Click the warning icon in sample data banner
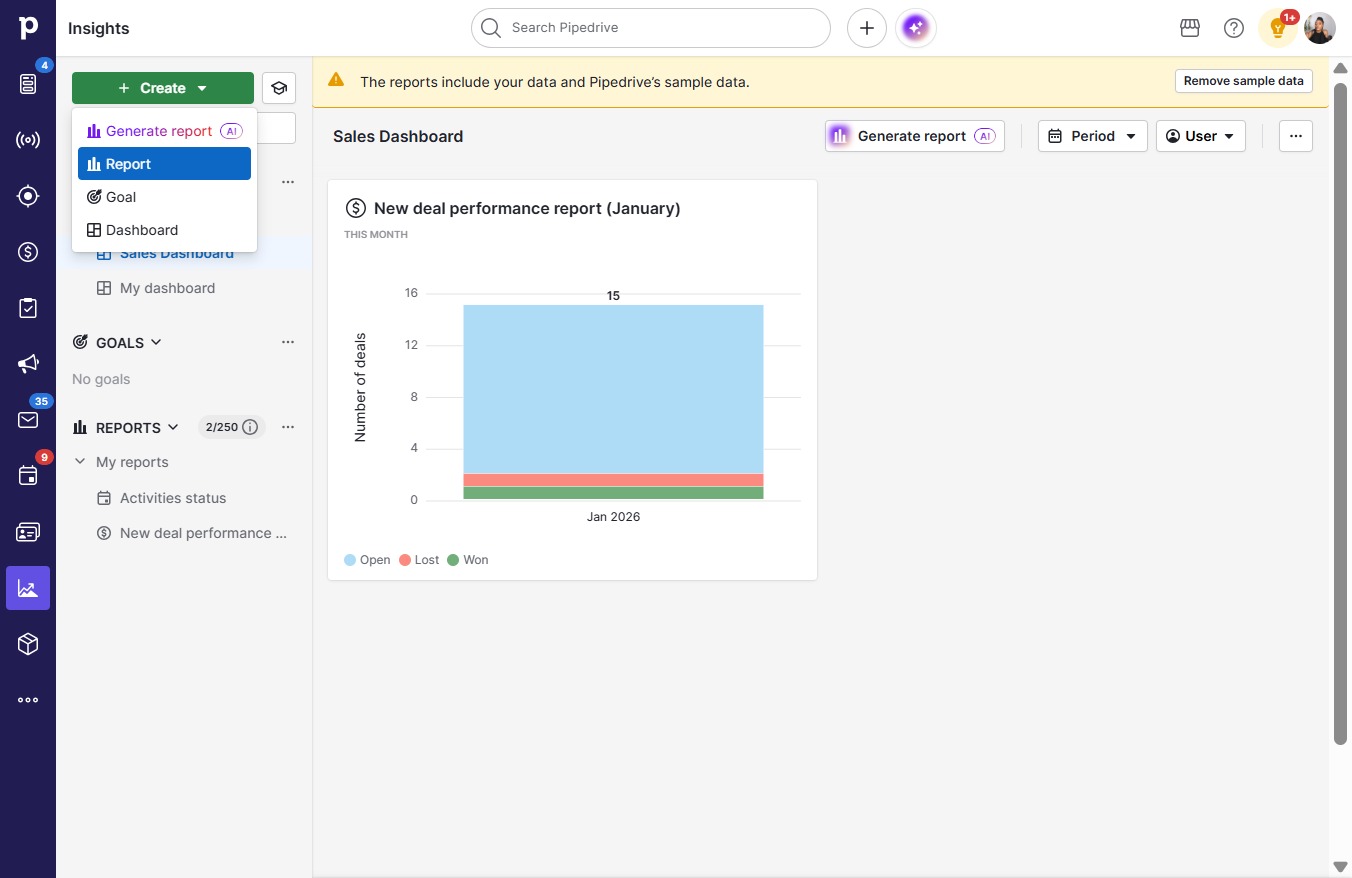This screenshot has width=1352, height=878. pos(336,80)
